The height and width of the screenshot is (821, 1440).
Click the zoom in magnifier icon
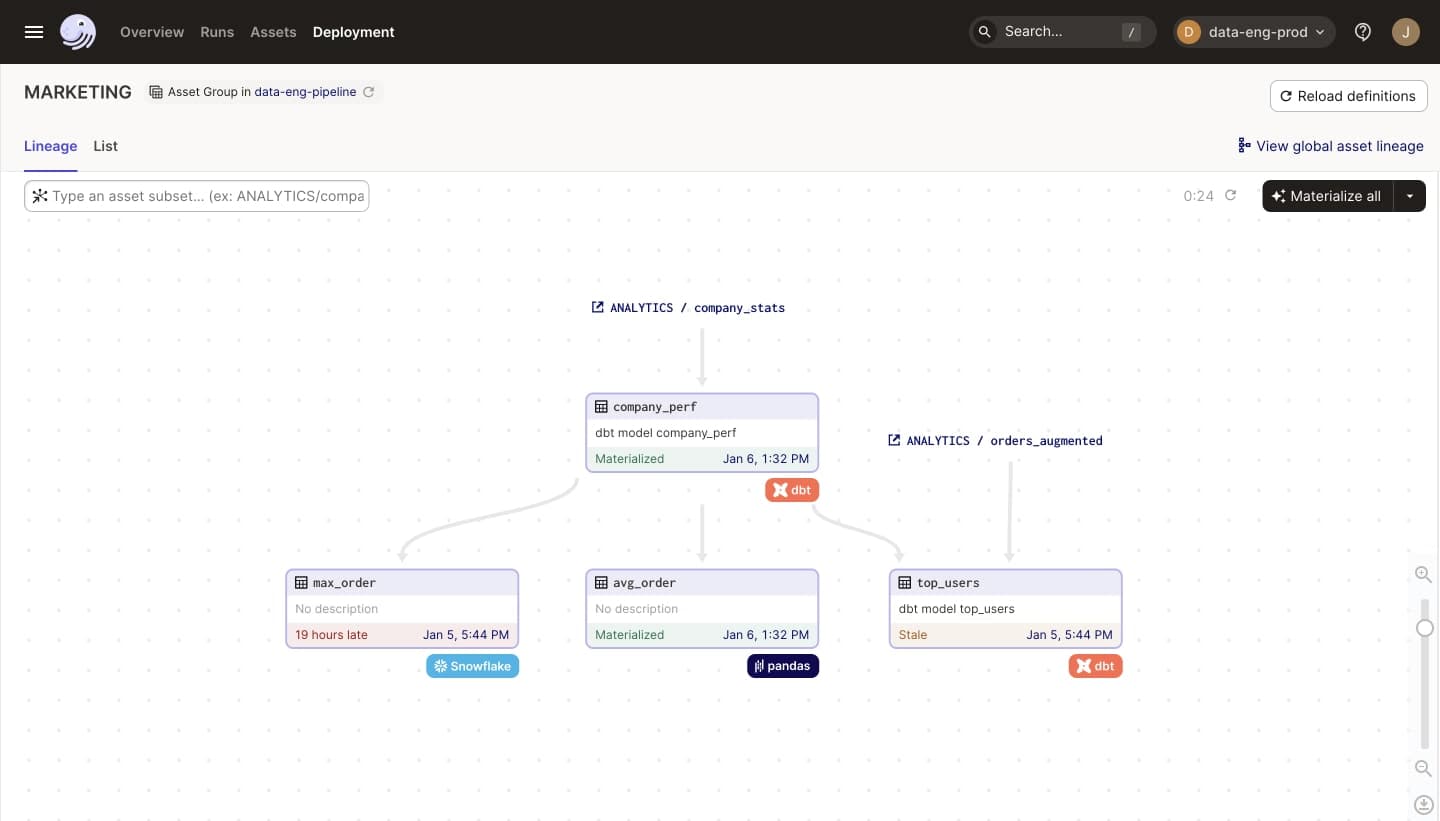pyautogui.click(x=1423, y=574)
